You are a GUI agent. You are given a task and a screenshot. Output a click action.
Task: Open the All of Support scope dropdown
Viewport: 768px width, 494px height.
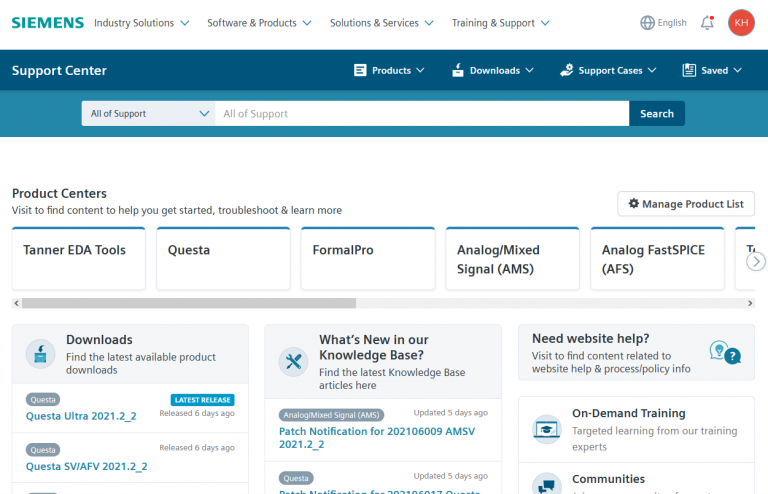tap(148, 114)
